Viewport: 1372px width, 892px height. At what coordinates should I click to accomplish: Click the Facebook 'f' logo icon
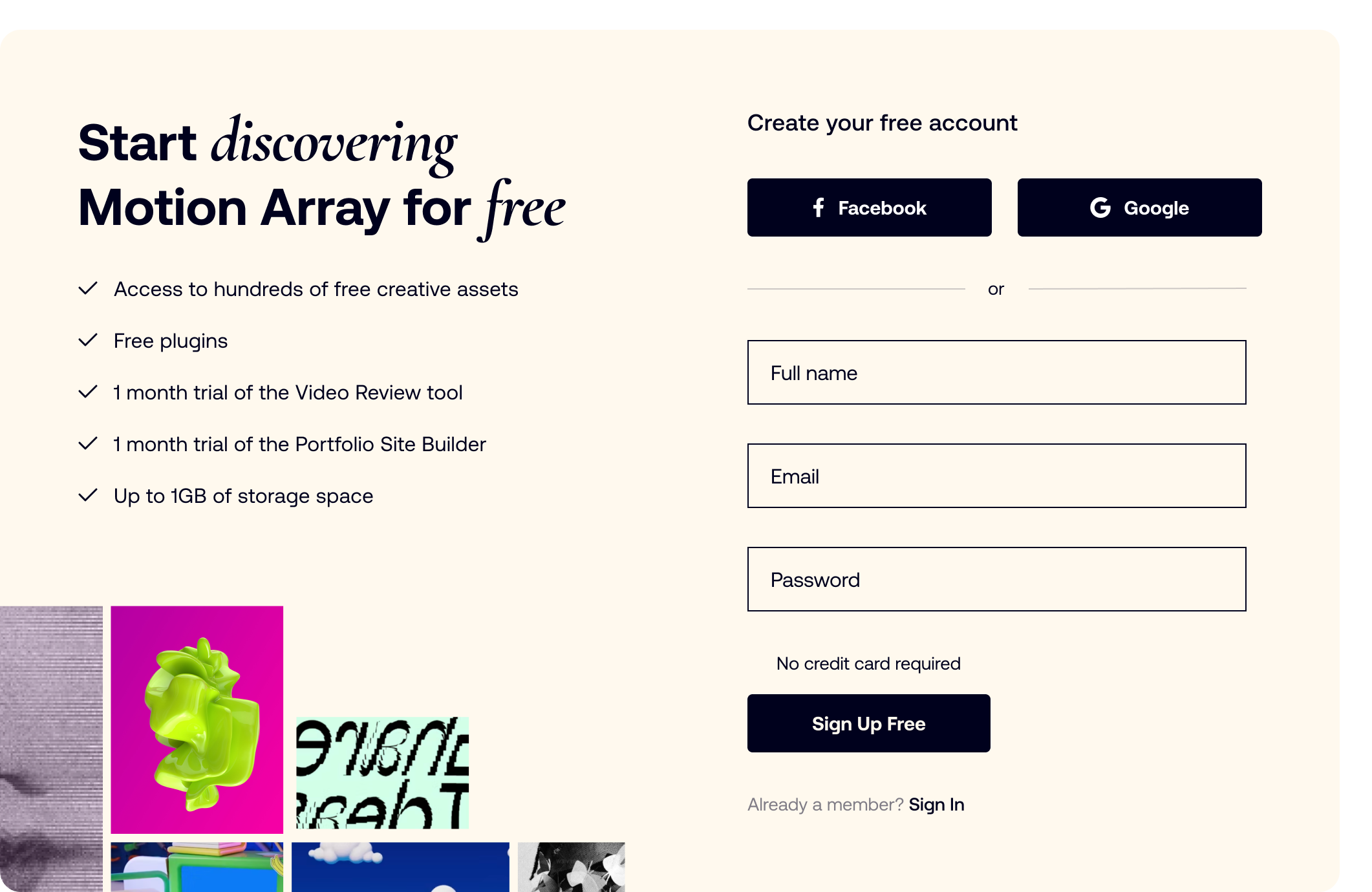point(819,207)
